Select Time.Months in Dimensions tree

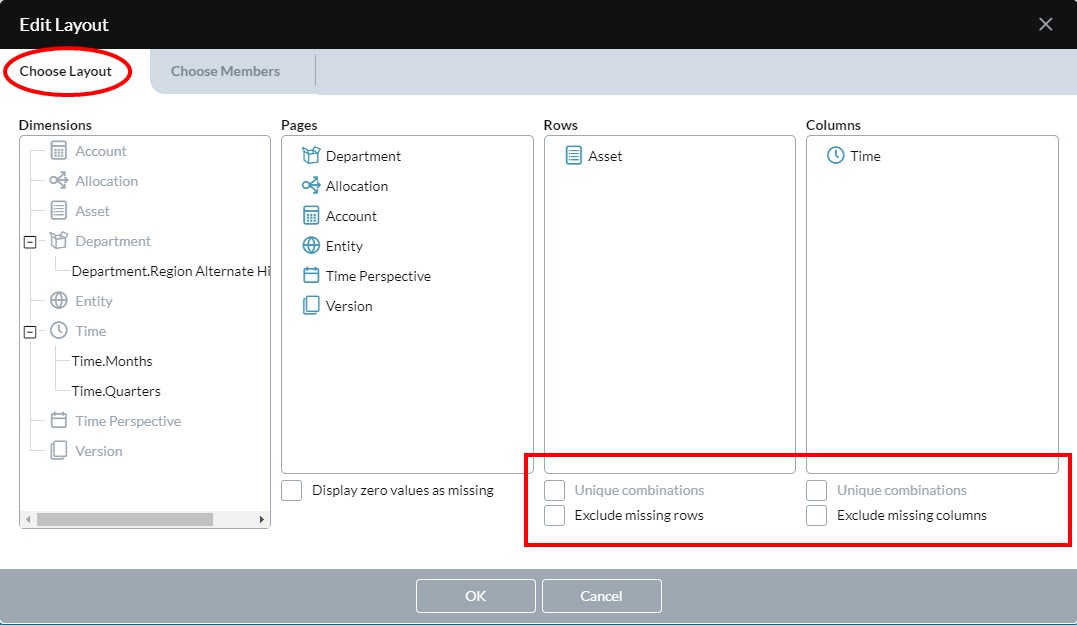(112, 361)
